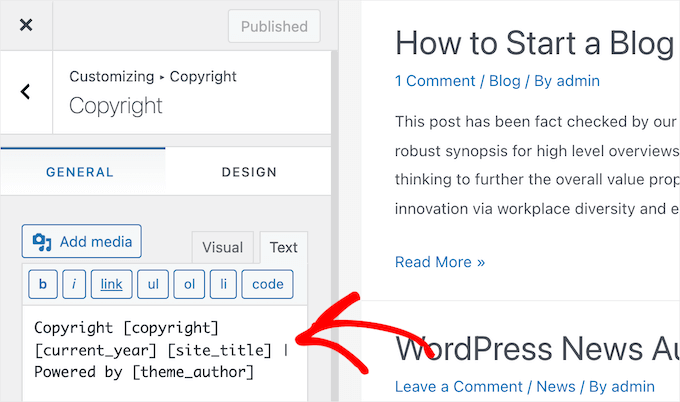Viewport: 680px width, 402px height.
Task: Open the How to Start a Blog post title
Action: point(532,43)
